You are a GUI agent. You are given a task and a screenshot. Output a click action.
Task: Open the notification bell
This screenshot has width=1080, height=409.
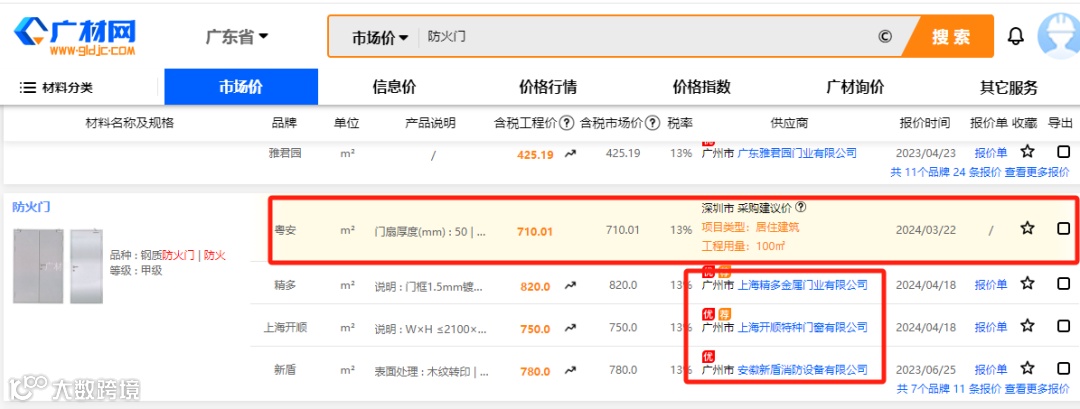point(1016,36)
